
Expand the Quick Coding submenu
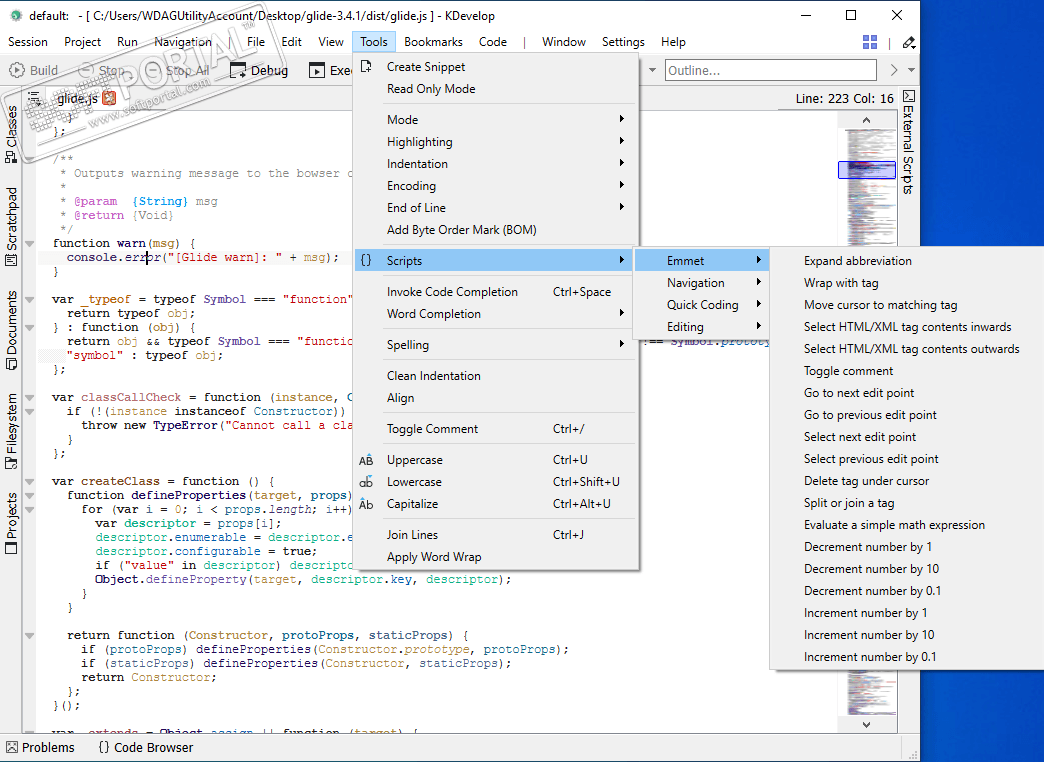[702, 305]
